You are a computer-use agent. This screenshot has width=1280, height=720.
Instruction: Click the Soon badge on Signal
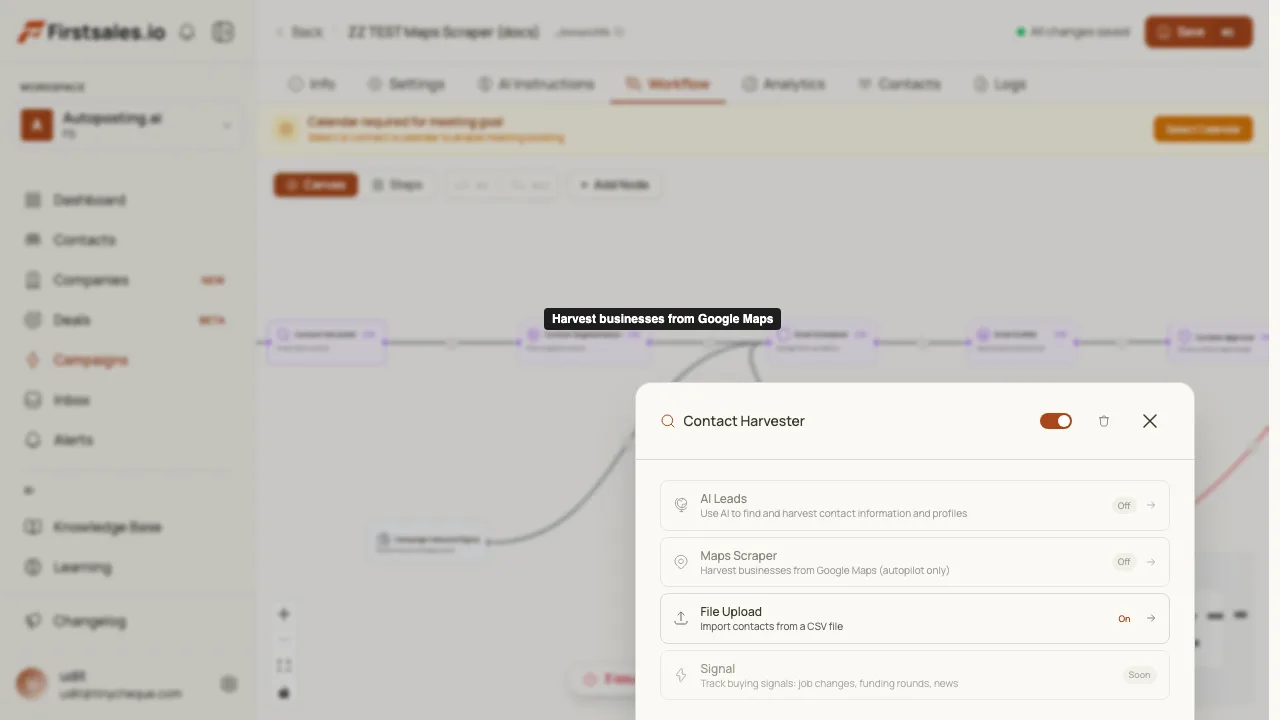point(1140,675)
